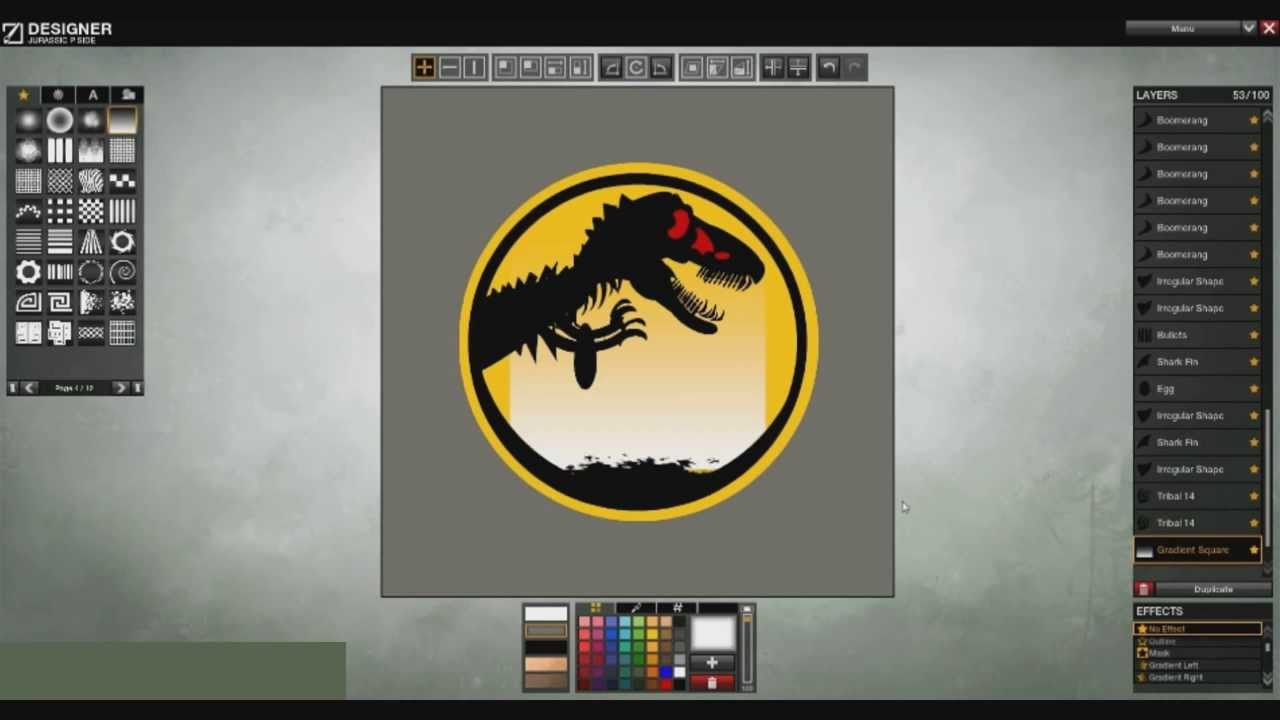Select the Gradient Left effect
Image resolution: width=1280 pixels, height=720 pixels.
(x=1198, y=665)
